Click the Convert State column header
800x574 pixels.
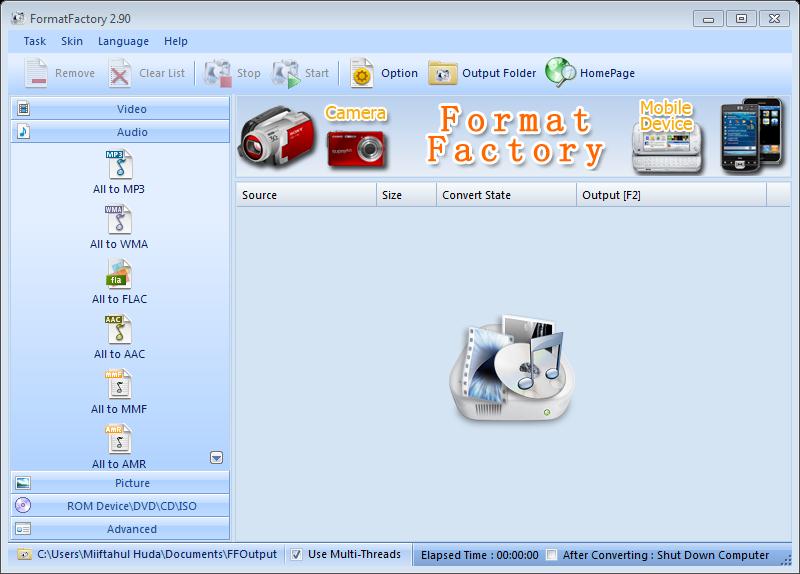[x=507, y=195]
